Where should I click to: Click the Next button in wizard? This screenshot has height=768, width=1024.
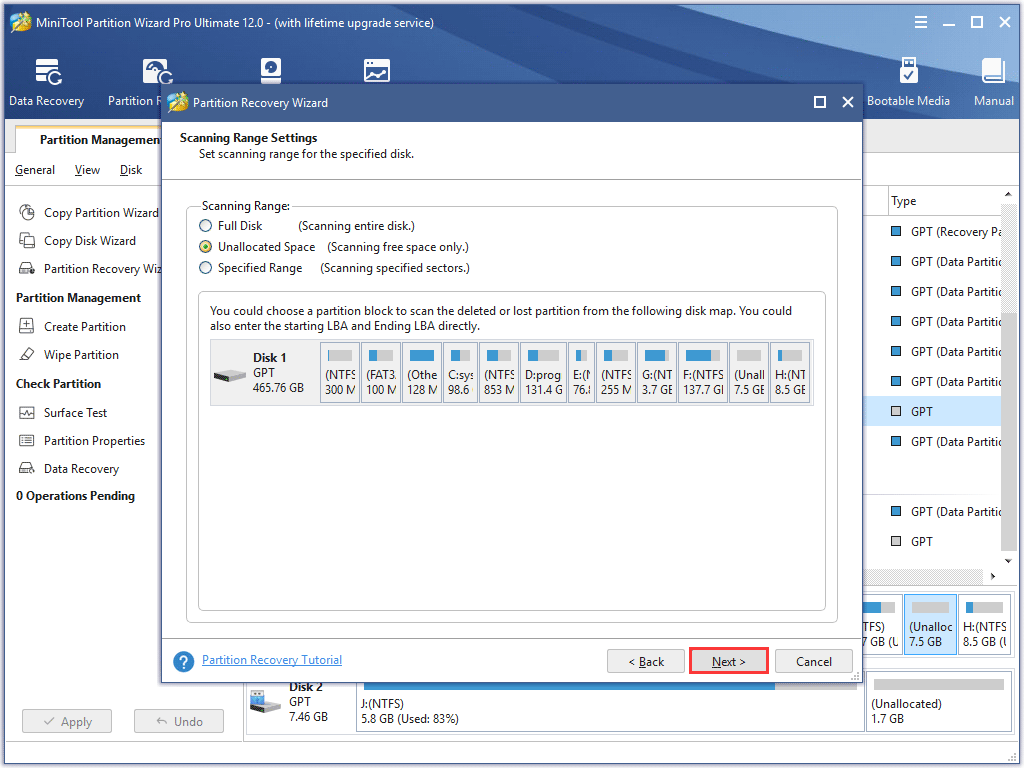click(728, 661)
